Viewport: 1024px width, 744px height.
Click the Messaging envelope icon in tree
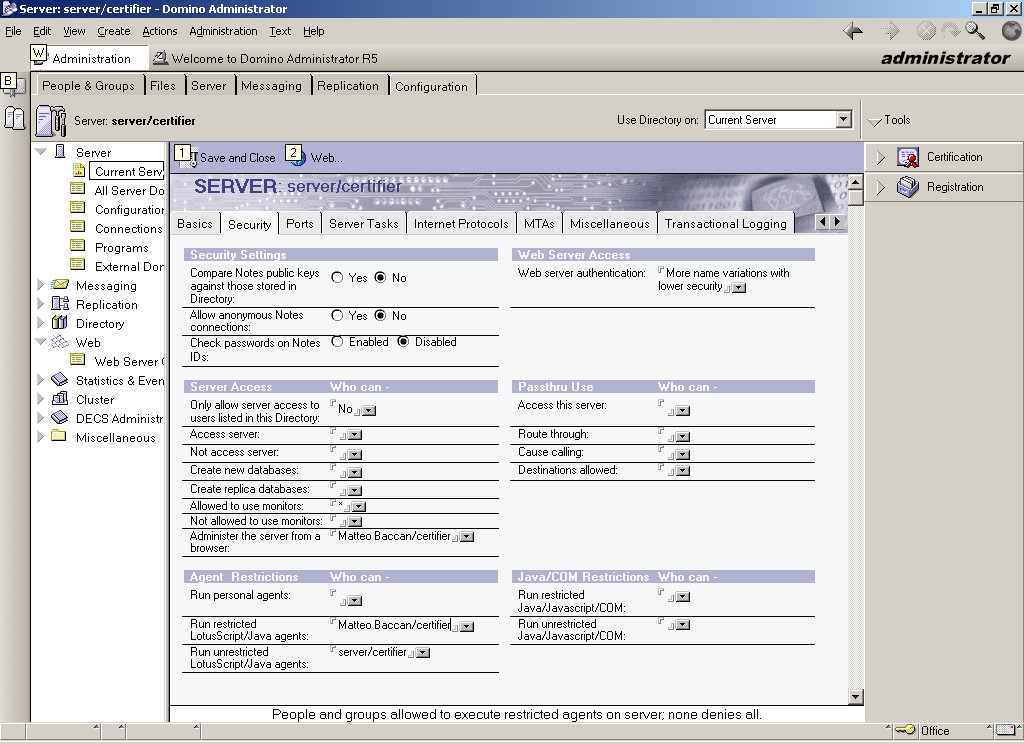pyautogui.click(x=60, y=285)
